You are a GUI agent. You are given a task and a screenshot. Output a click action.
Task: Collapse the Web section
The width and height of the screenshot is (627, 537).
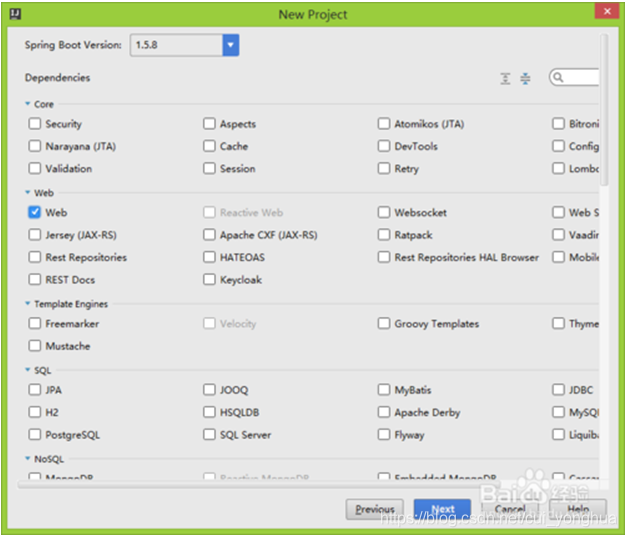tap(28, 192)
